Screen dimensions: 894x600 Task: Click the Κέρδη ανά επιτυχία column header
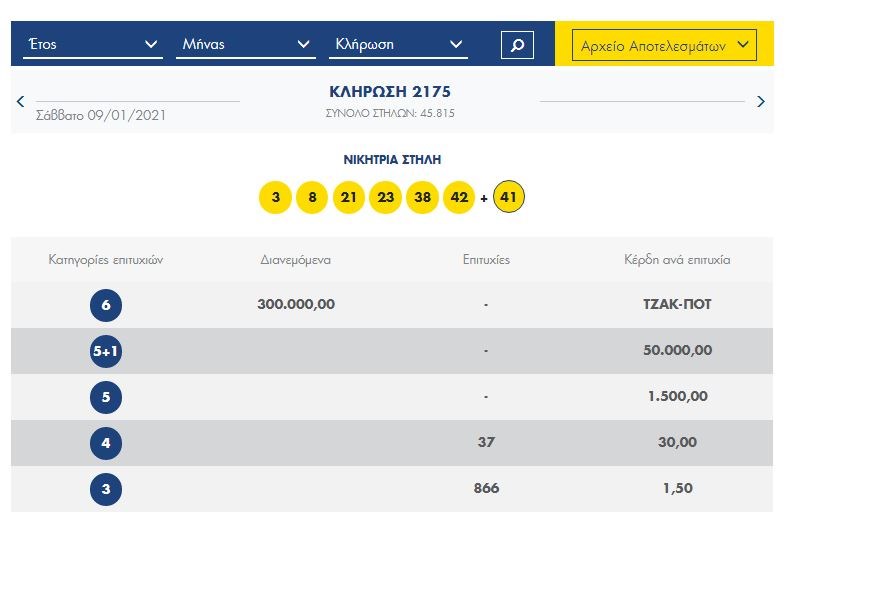tap(677, 260)
